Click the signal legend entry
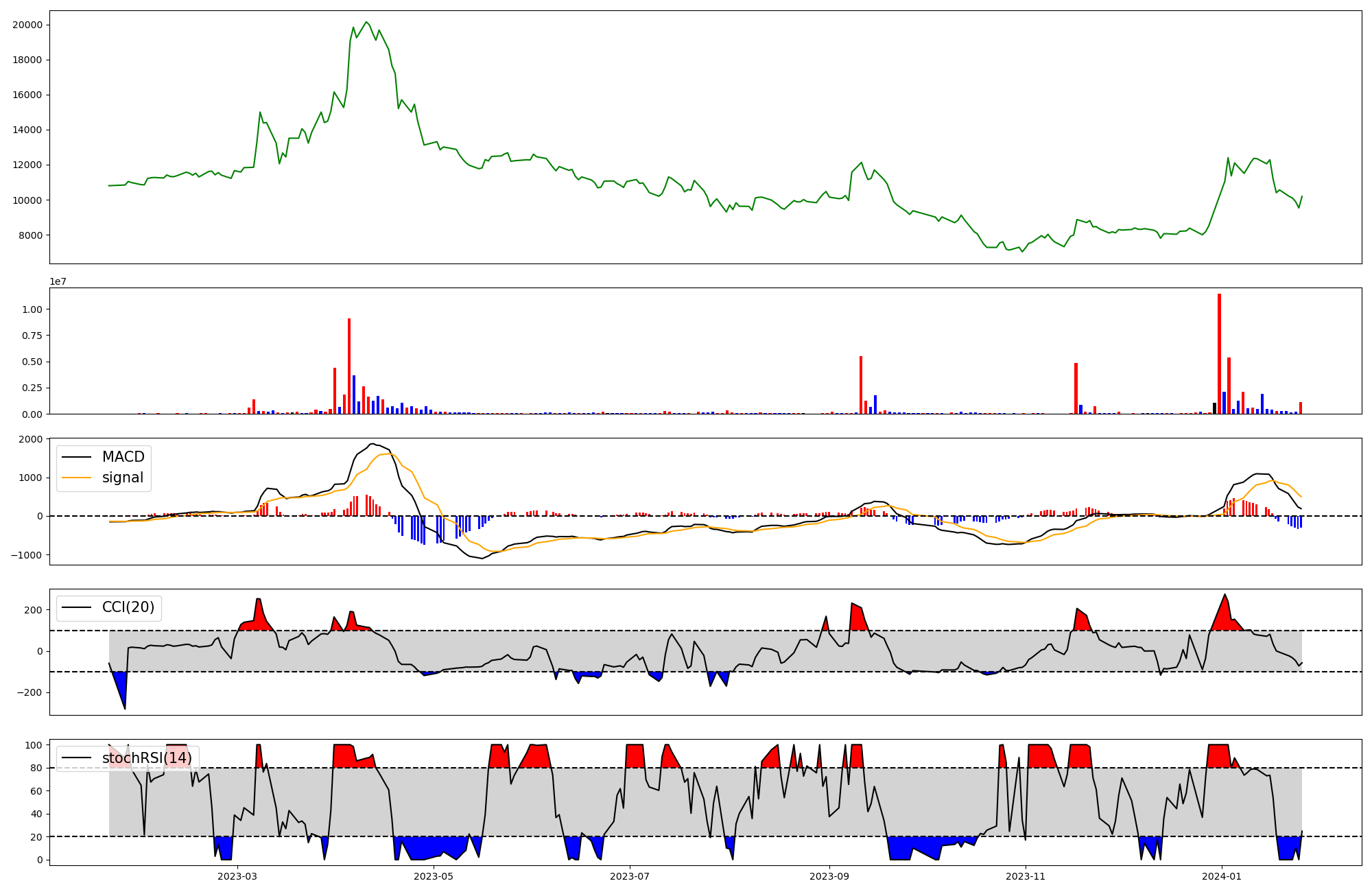Image resolution: width=1372 pixels, height=892 pixels. (x=103, y=478)
